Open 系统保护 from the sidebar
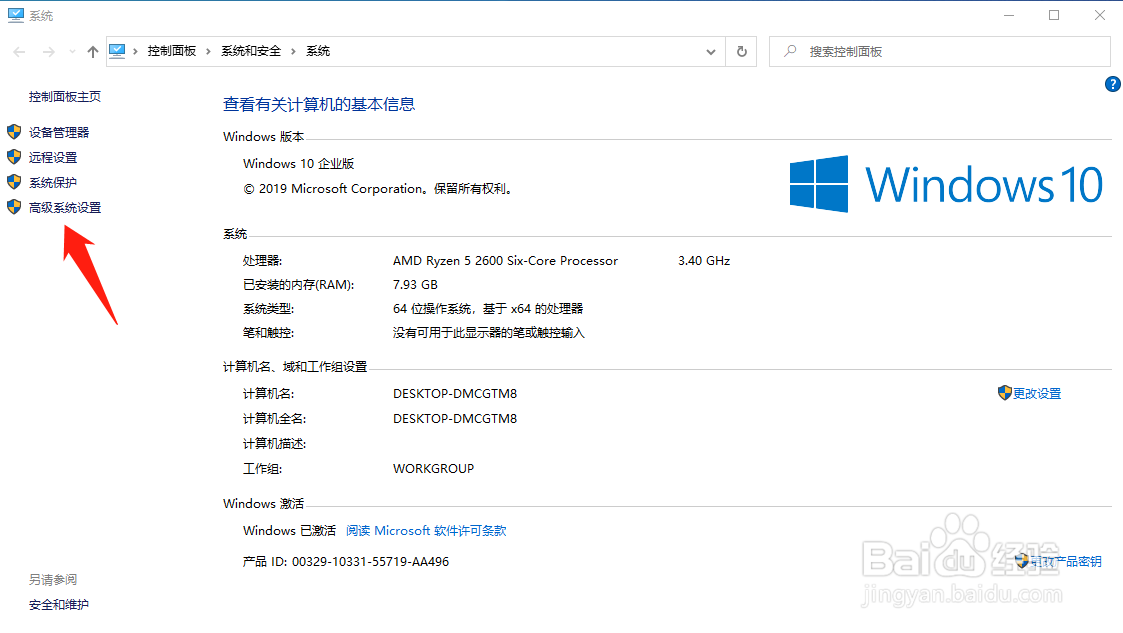The image size is (1123, 633). 53,183
